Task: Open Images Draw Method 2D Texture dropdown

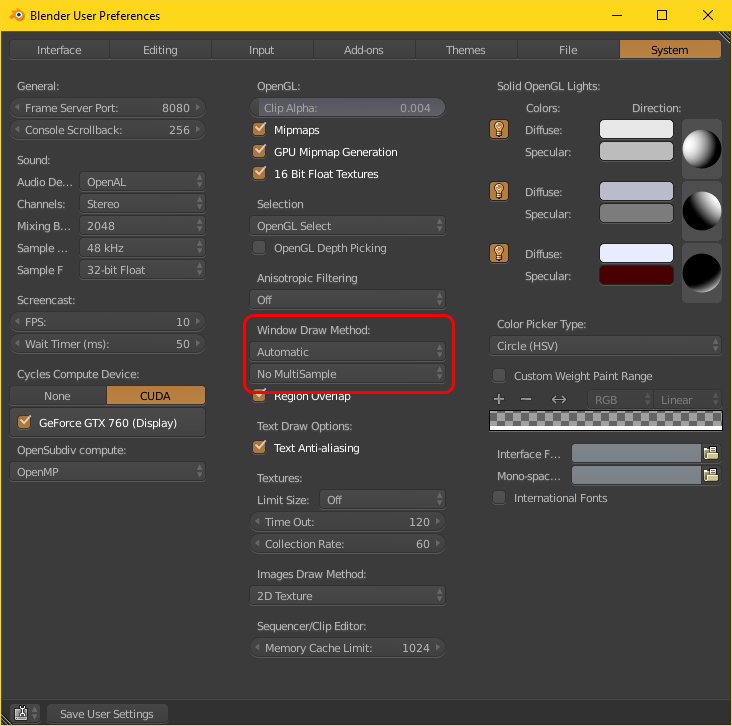Action: 347,596
